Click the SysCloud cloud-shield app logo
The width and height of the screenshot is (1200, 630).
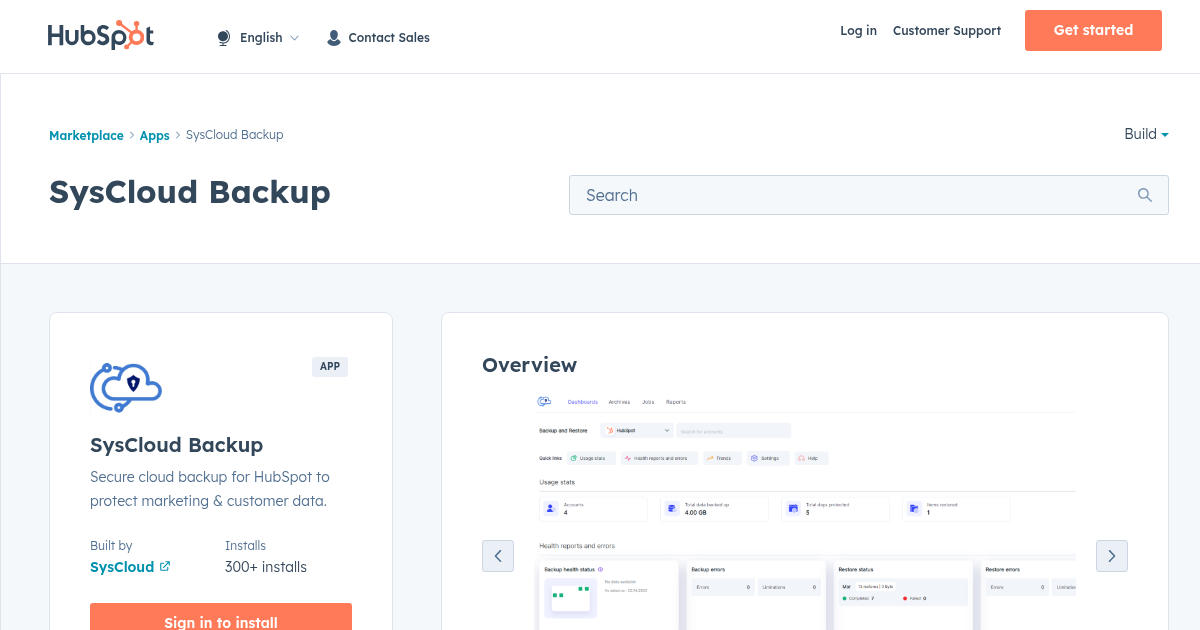tap(125, 387)
